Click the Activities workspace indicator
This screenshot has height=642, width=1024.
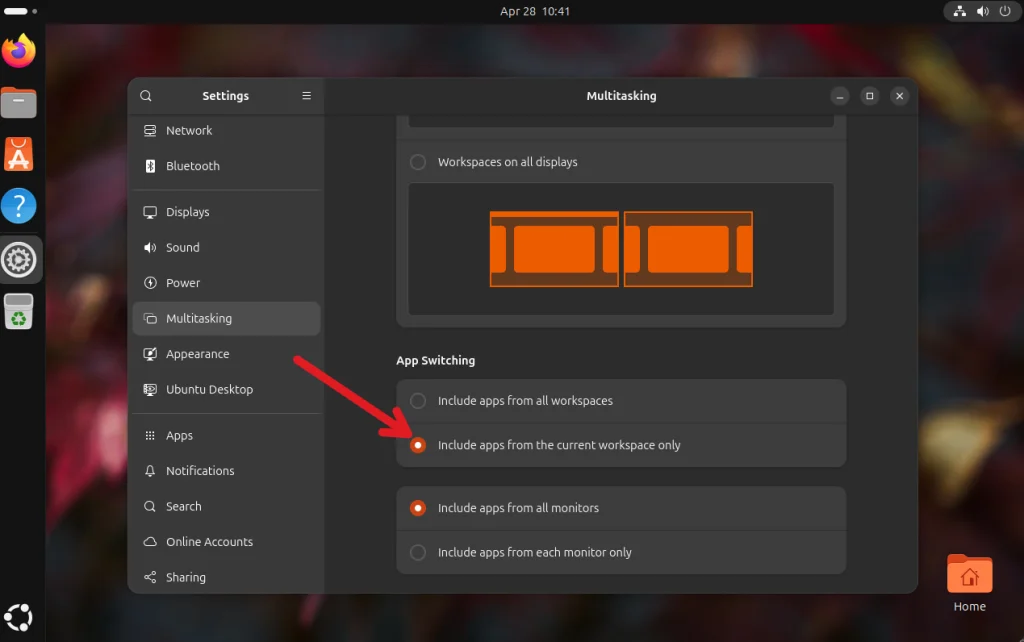pyautogui.click(x=20, y=11)
